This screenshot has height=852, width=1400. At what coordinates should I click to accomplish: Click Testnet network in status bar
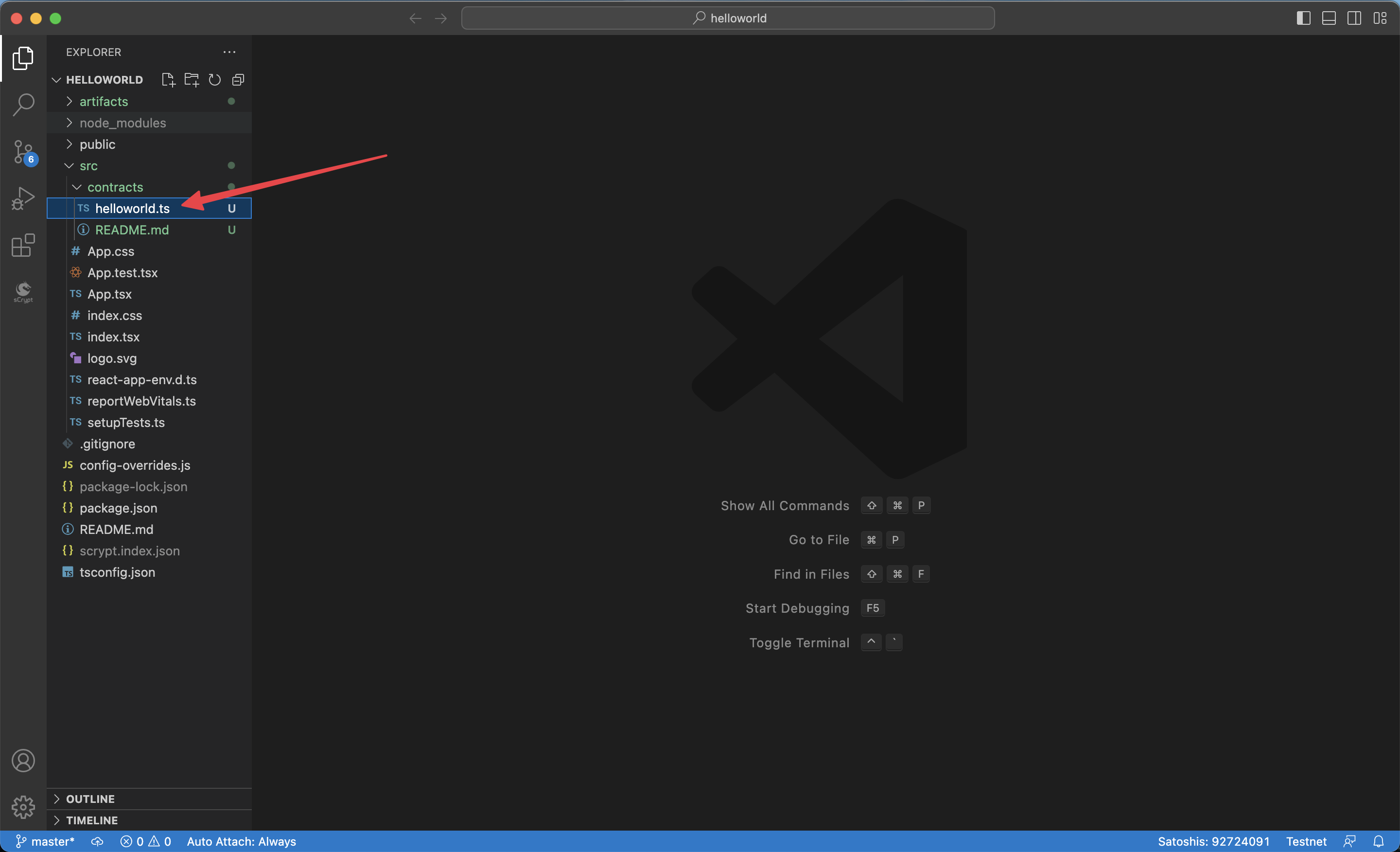pyautogui.click(x=1306, y=841)
